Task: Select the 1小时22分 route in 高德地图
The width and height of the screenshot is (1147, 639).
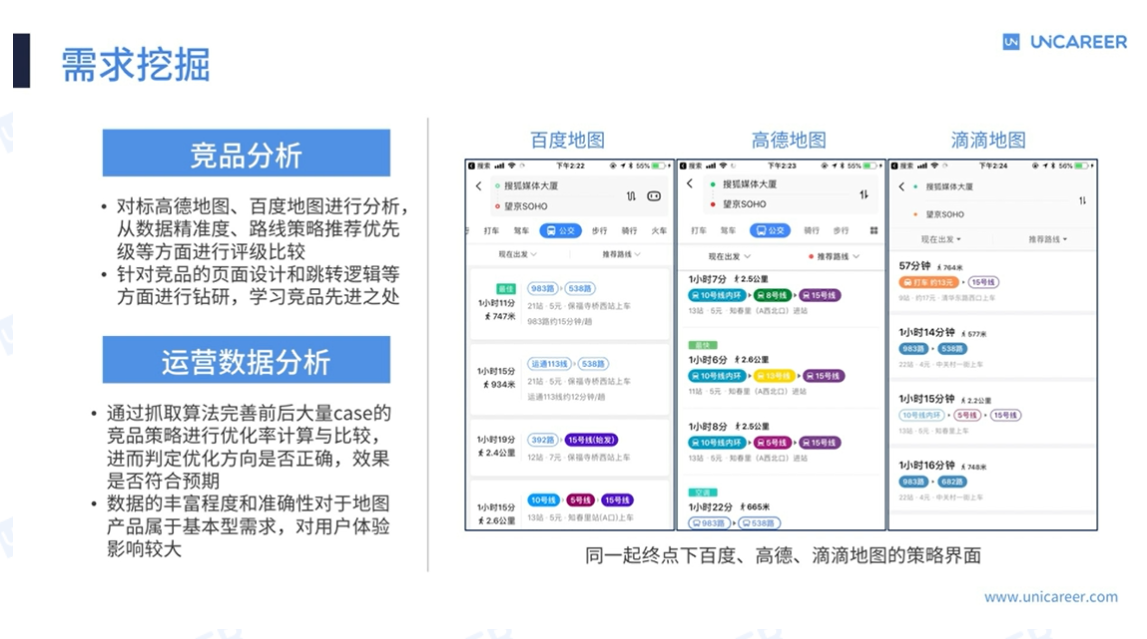Action: 781,508
